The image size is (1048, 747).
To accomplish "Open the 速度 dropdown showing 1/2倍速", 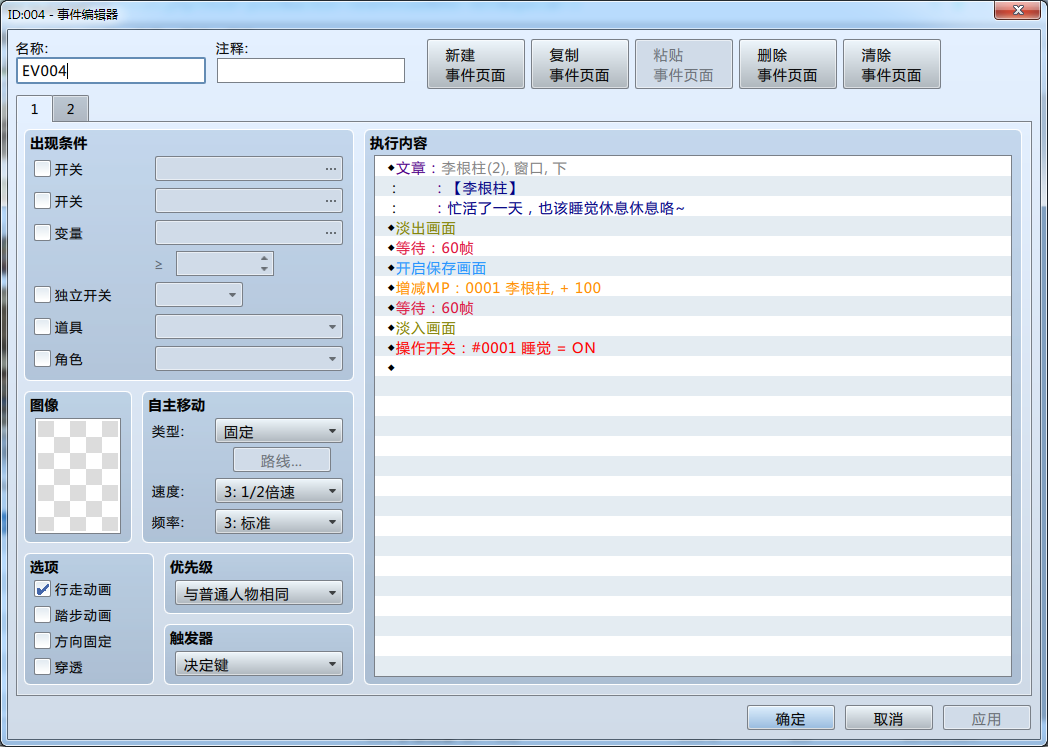I will pos(279,491).
